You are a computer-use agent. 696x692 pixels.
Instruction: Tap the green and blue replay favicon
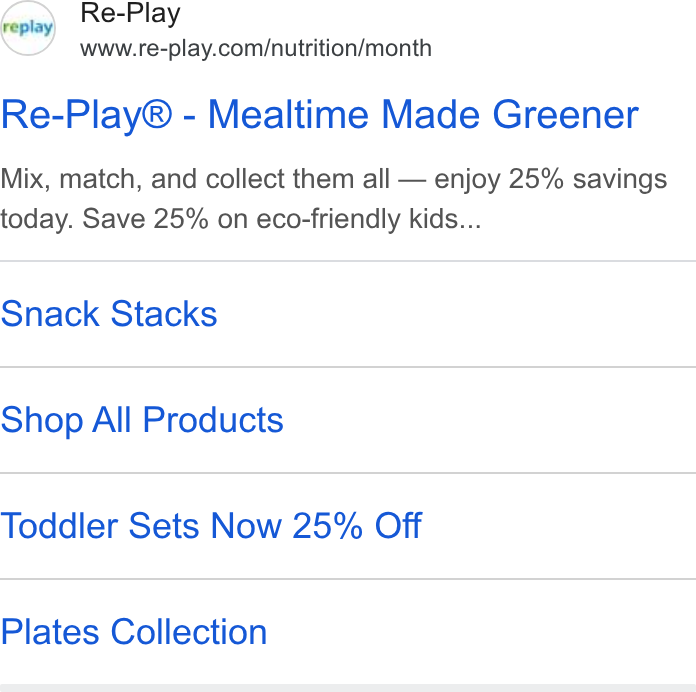click(28, 28)
